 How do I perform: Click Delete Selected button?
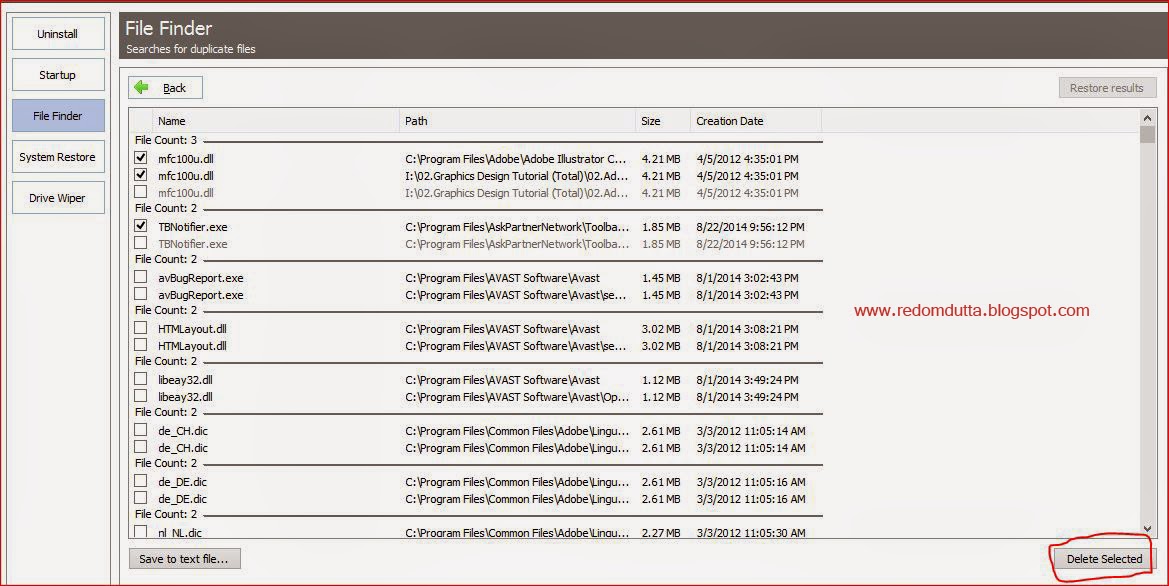[1104, 558]
